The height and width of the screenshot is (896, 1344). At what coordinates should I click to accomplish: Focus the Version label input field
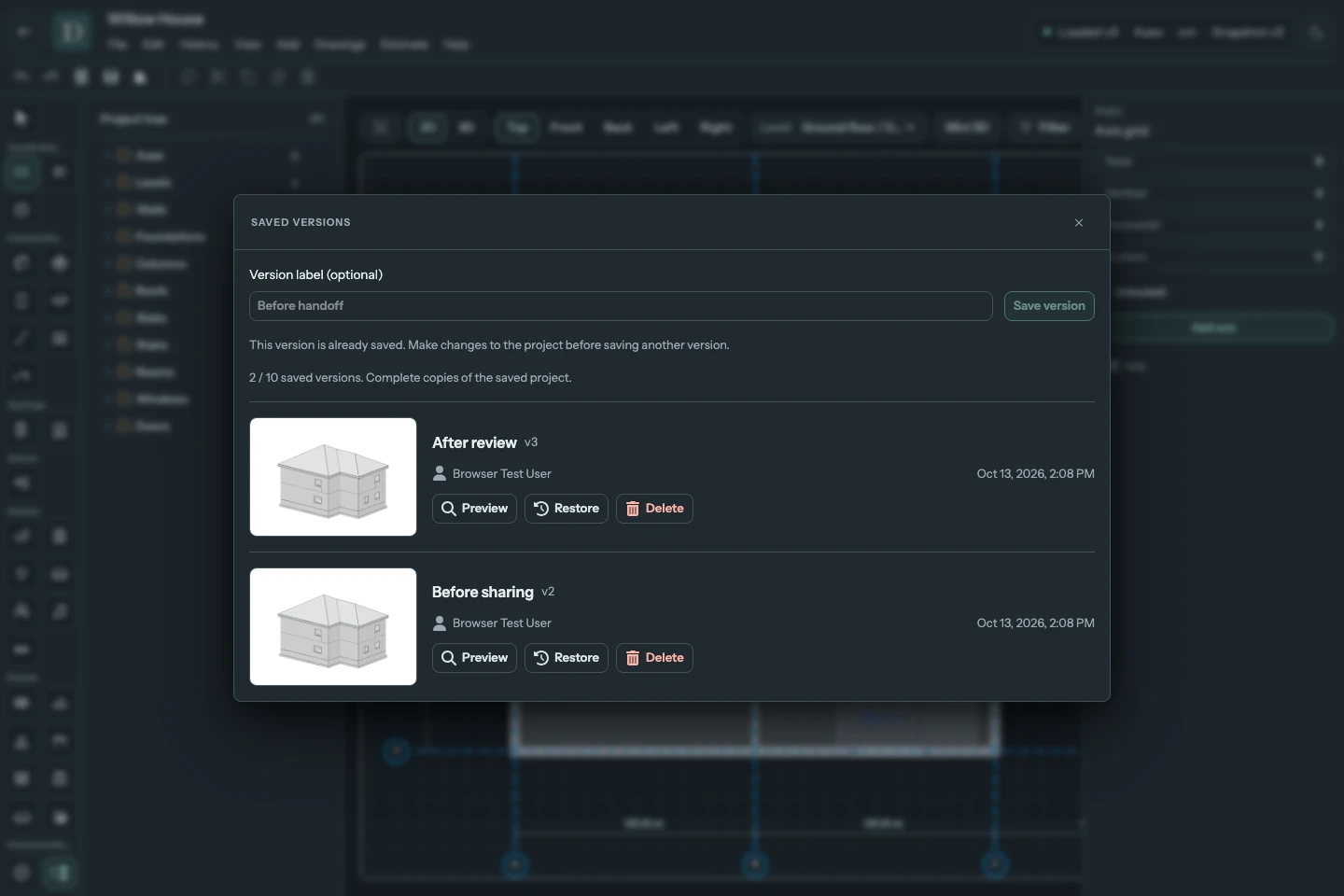coord(621,306)
